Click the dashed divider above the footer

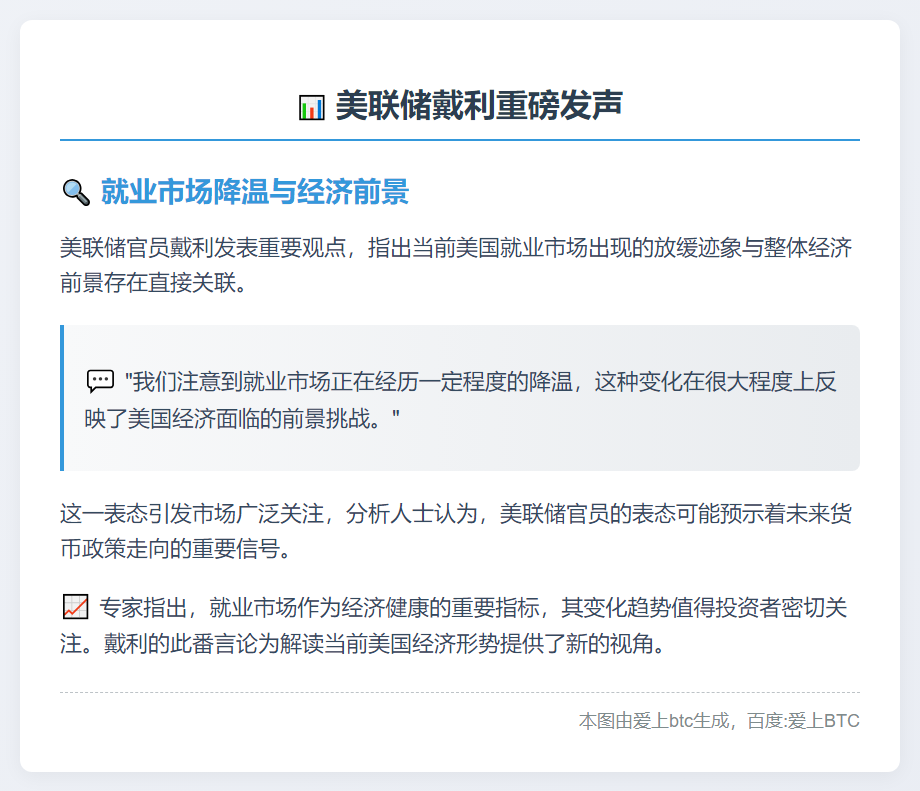(459, 692)
